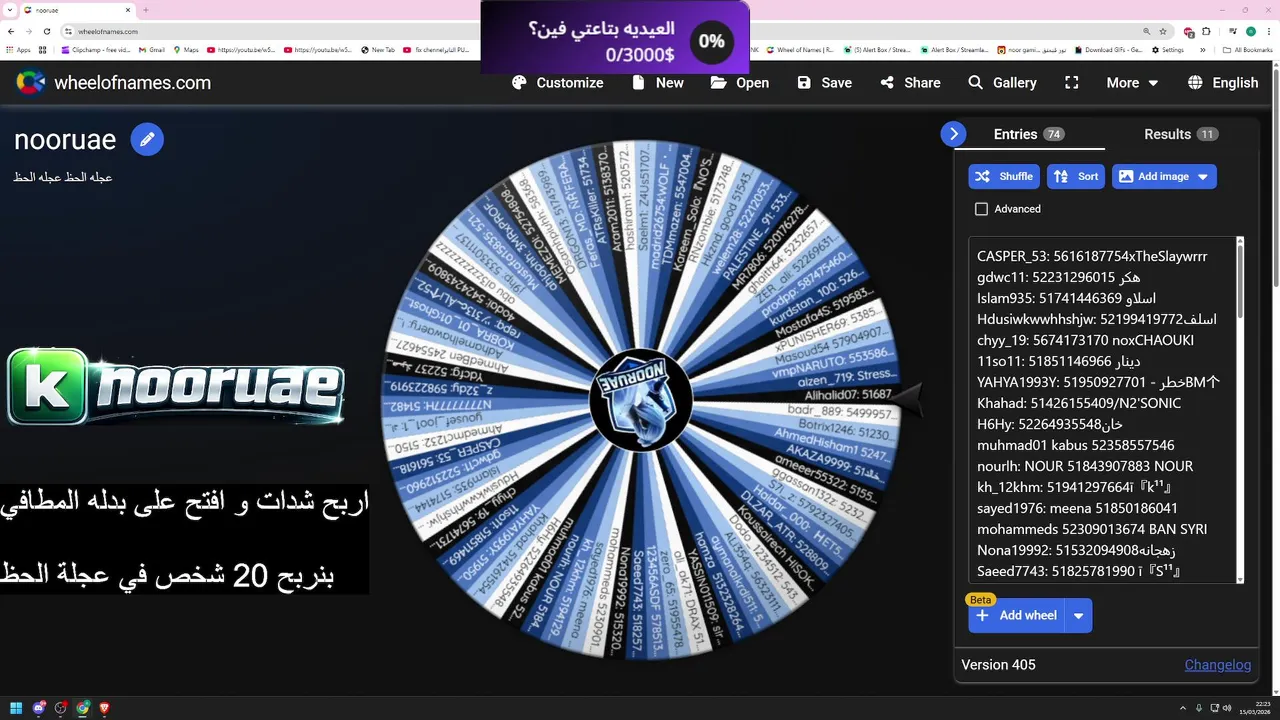Expand the More dropdown menu

pyautogui.click(x=1132, y=83)
